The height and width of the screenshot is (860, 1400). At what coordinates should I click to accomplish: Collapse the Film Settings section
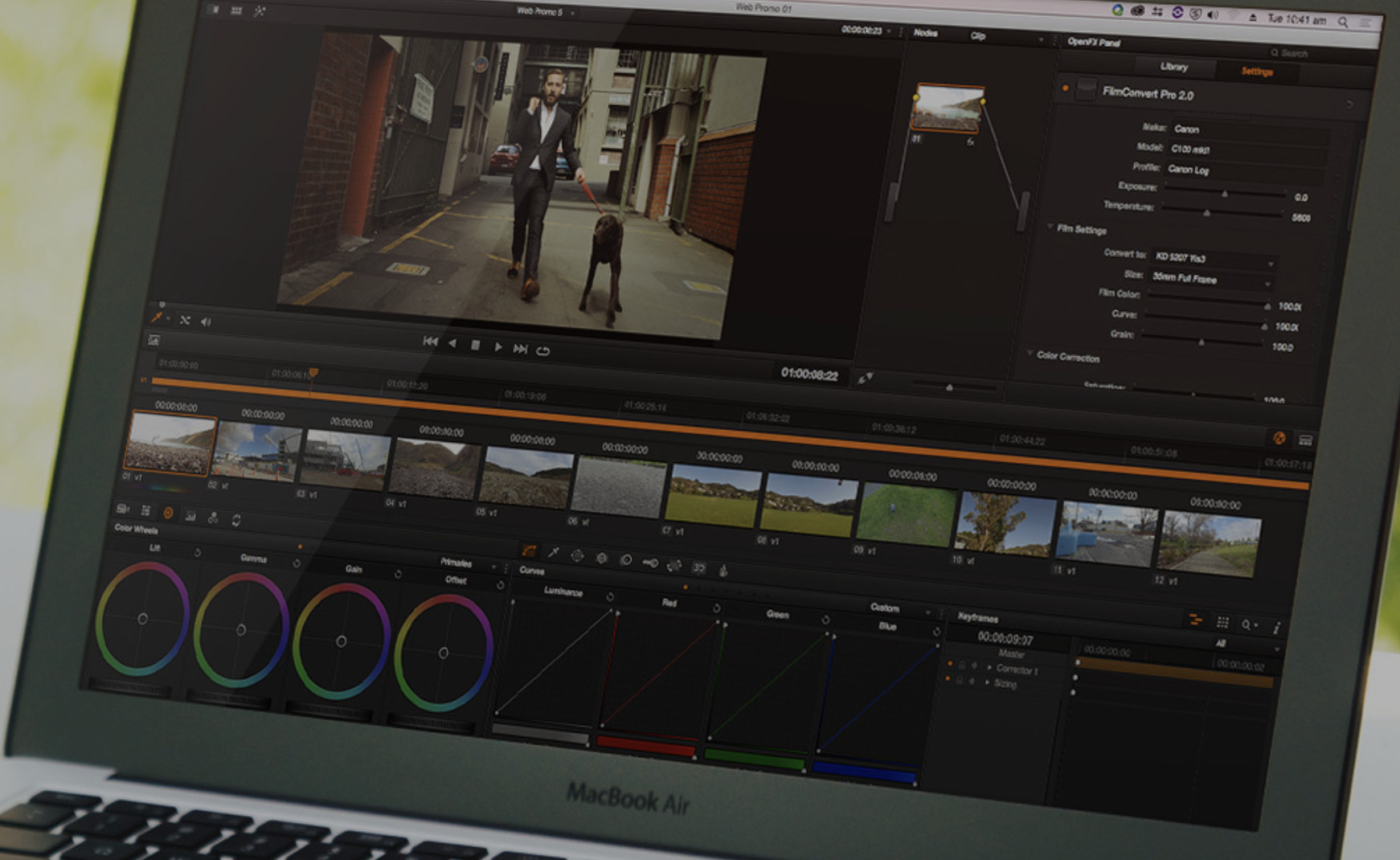[1050, 227]
